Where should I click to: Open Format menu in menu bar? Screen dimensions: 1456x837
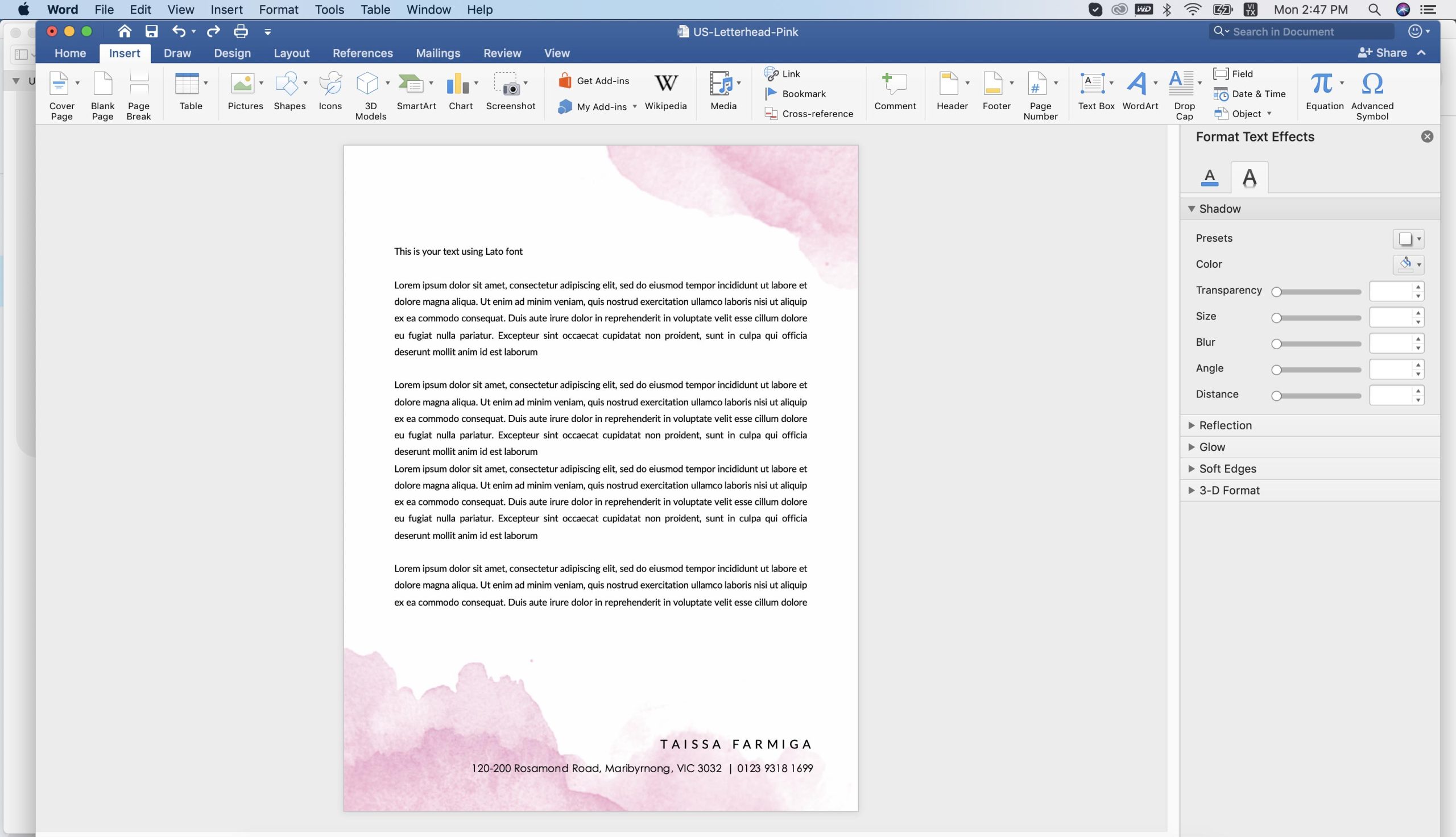pos(278,10)
